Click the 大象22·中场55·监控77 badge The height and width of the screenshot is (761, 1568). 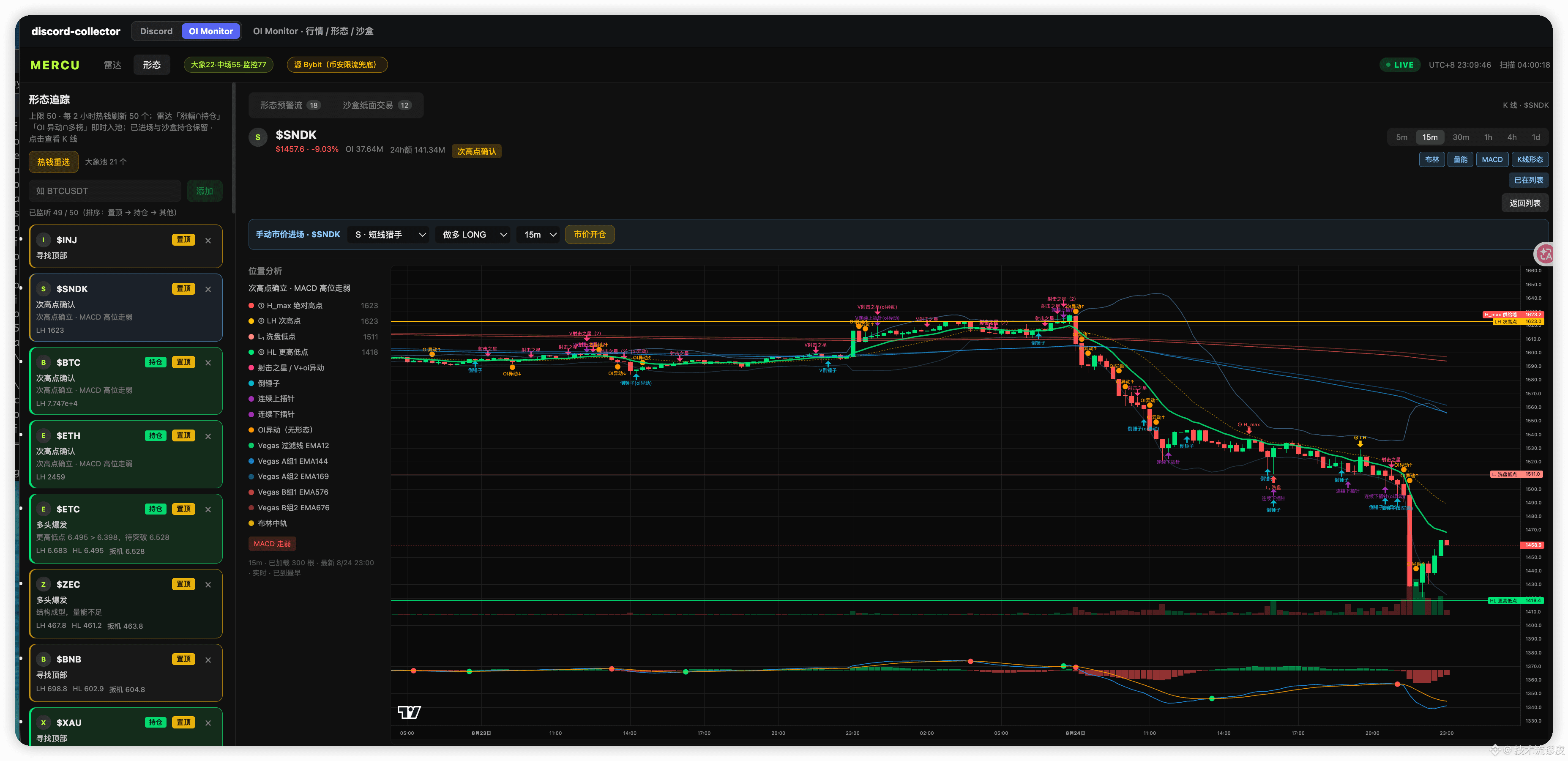[228, 65]
